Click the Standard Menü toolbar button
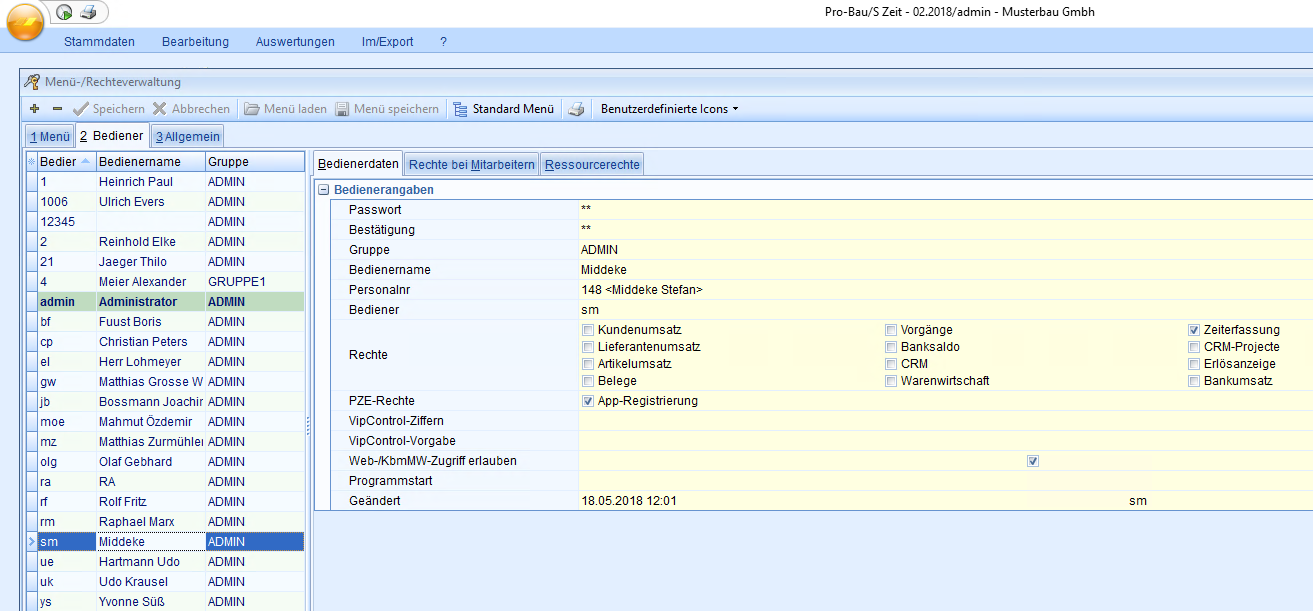The image size is (1313, 611). (x=504, y=109)
